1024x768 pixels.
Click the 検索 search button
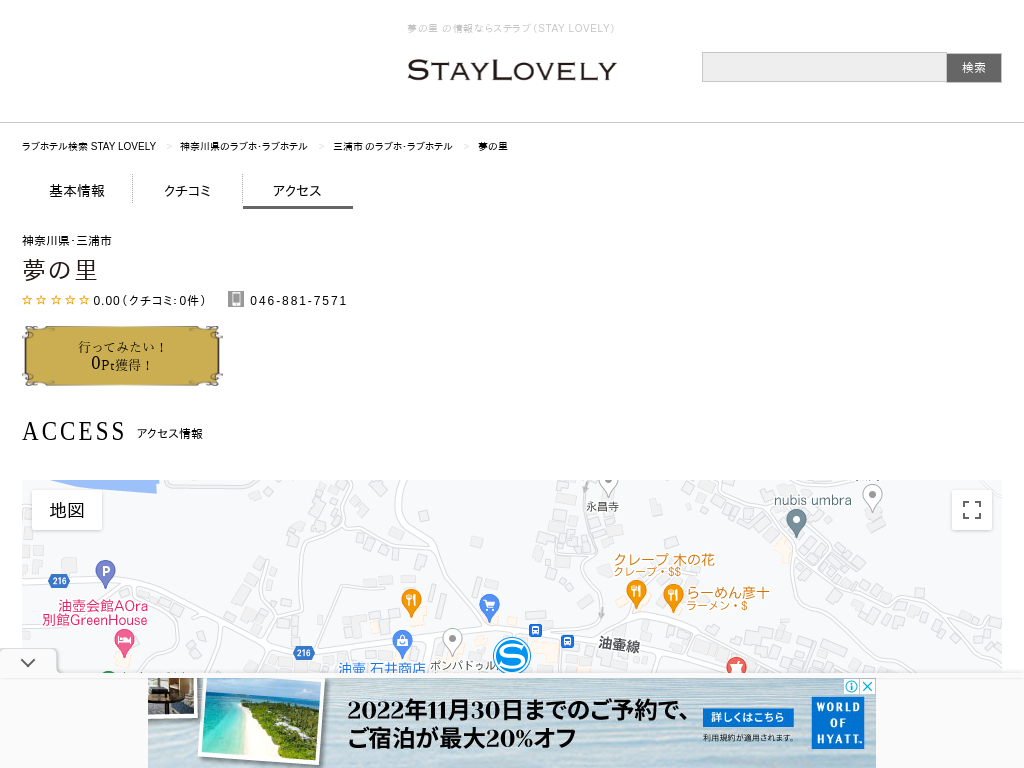974,68
